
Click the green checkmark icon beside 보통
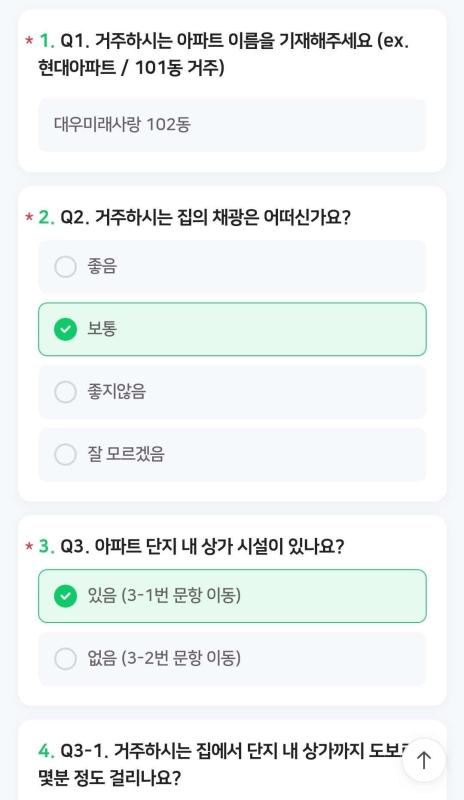coord(65,329)
